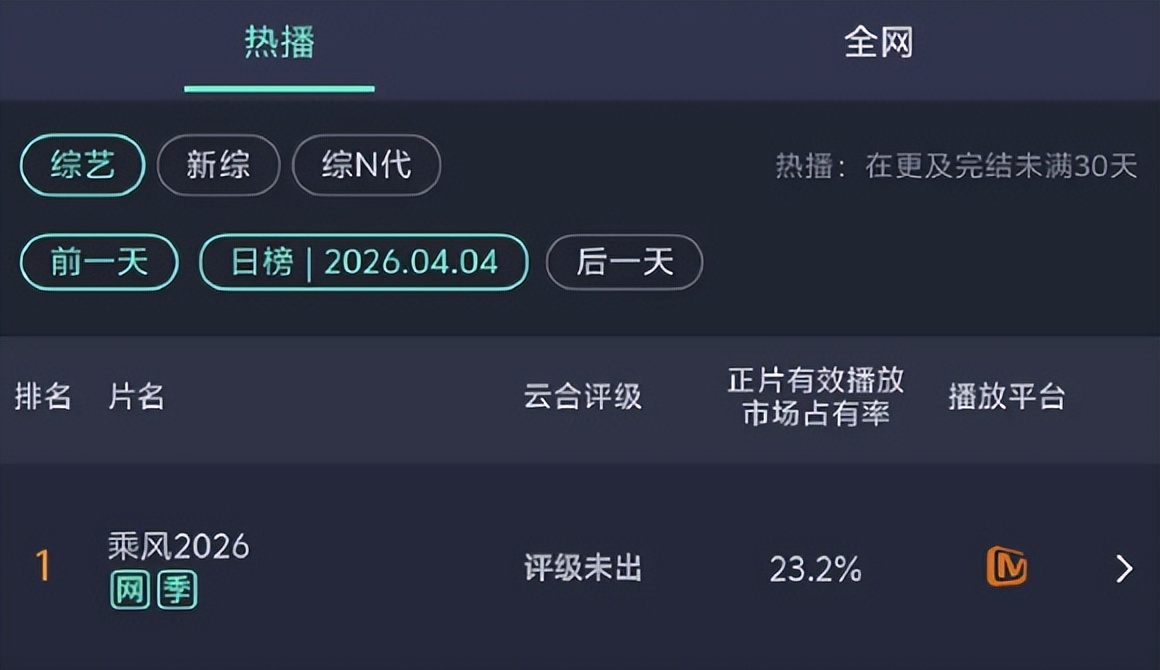Image resolution: width=1160 pixels, height=670 pixels.
Task: Click the 播放平台 column header
Action: pyautogui.click(x=1006, y=397)
